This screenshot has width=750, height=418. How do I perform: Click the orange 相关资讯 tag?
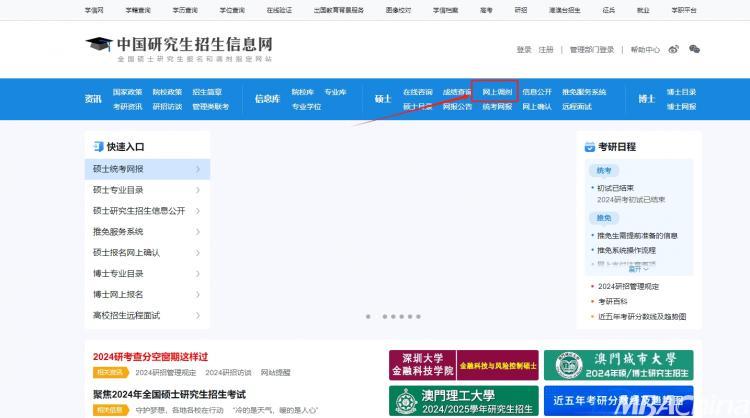tap(110, 372)
